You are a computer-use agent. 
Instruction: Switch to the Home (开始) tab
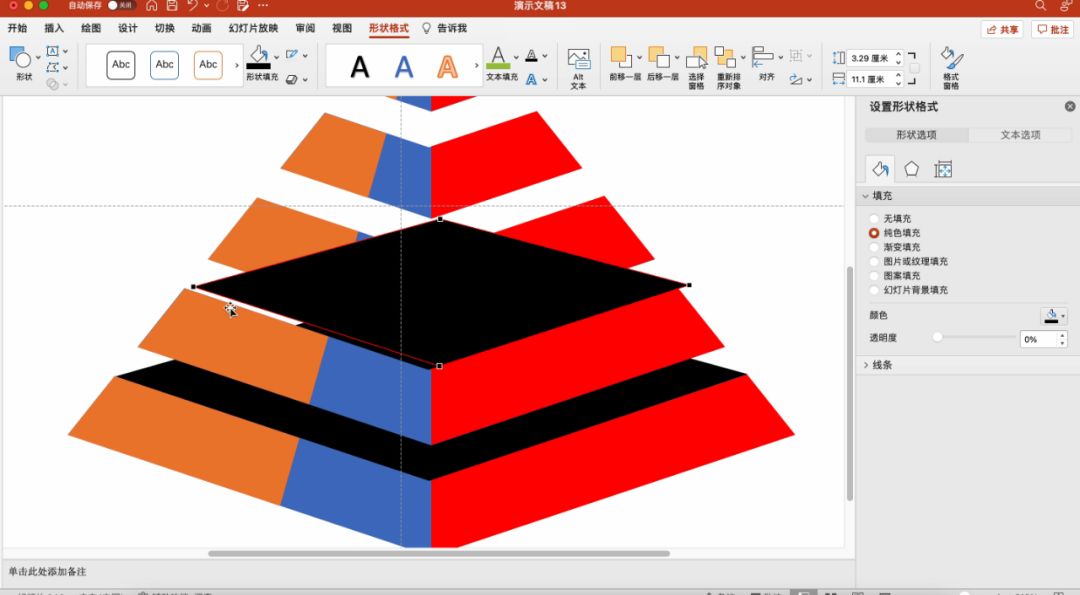pos(17,28)
